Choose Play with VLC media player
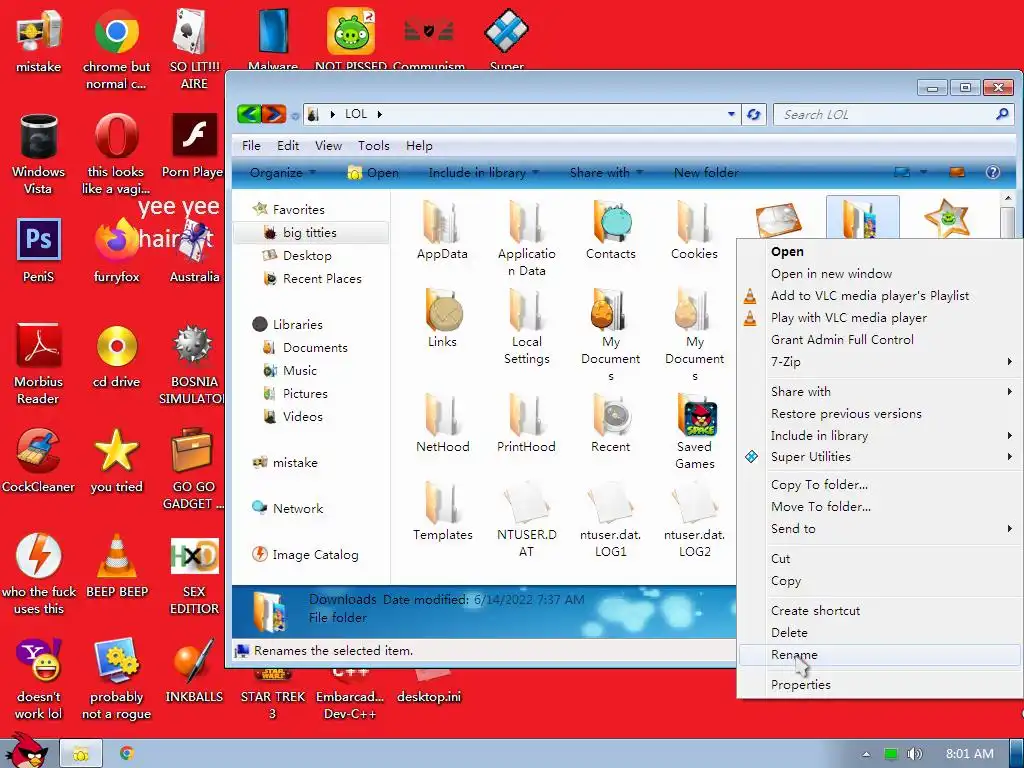1024x768 pixels. [881, 317]
